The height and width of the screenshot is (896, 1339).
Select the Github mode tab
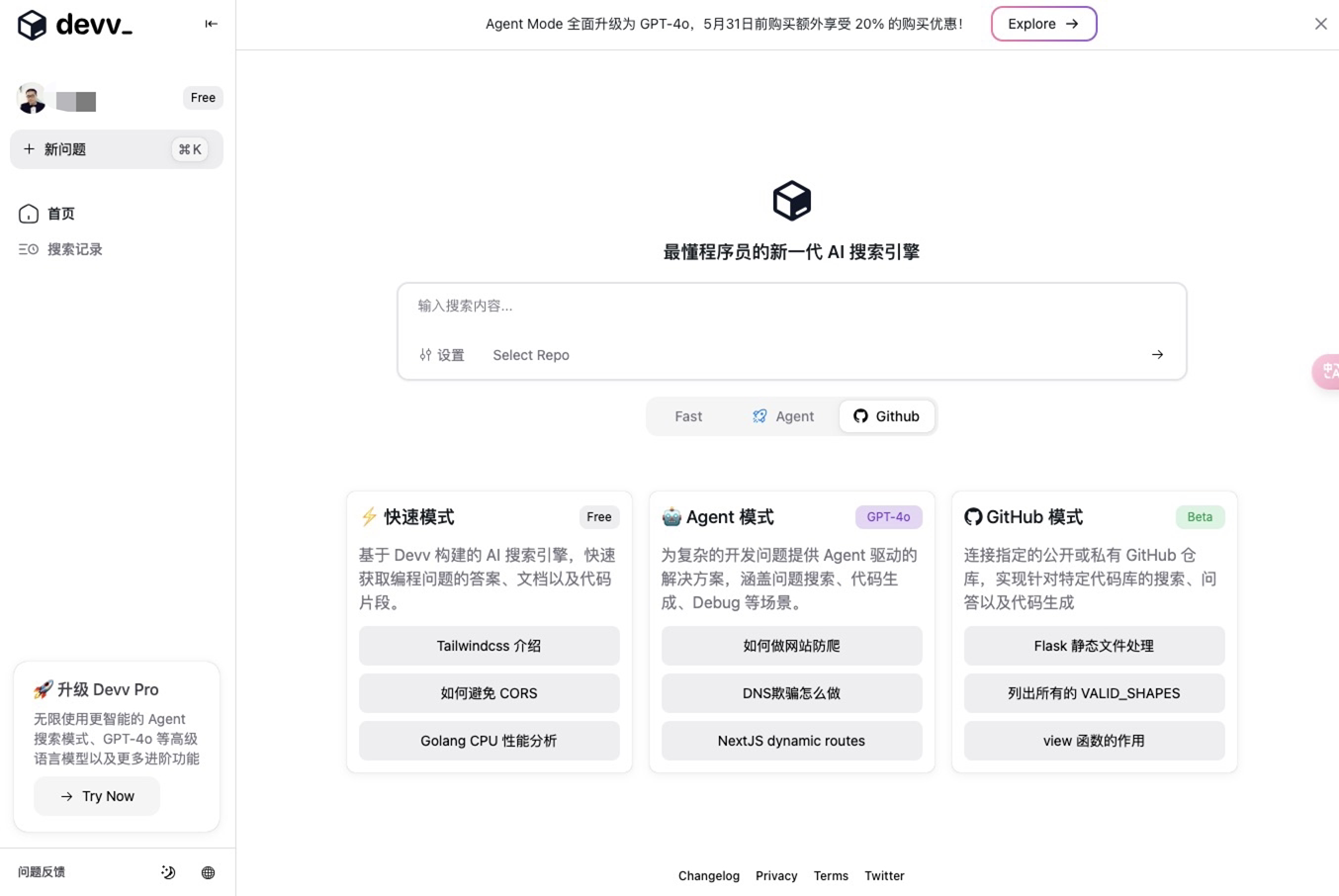click(886, 416)
